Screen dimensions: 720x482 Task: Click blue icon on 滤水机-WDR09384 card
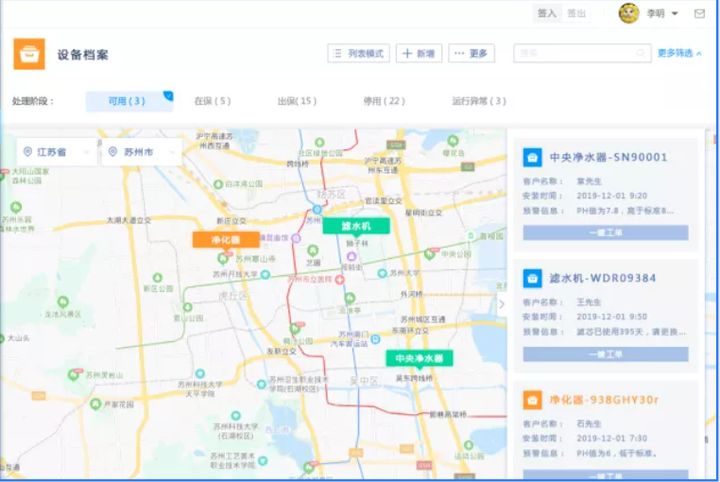[532, 278]
